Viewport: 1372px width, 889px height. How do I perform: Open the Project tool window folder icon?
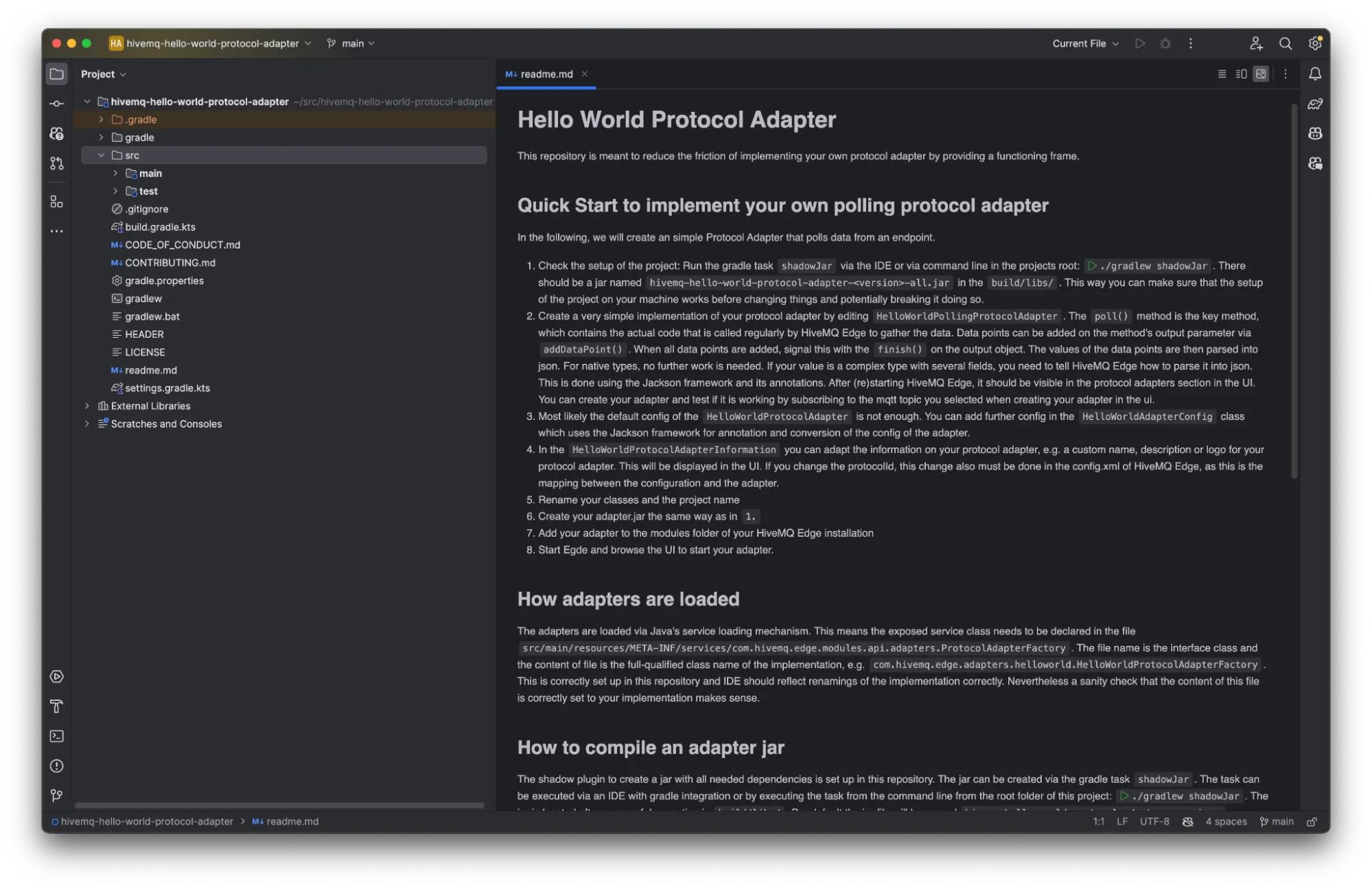click(57, 74)
